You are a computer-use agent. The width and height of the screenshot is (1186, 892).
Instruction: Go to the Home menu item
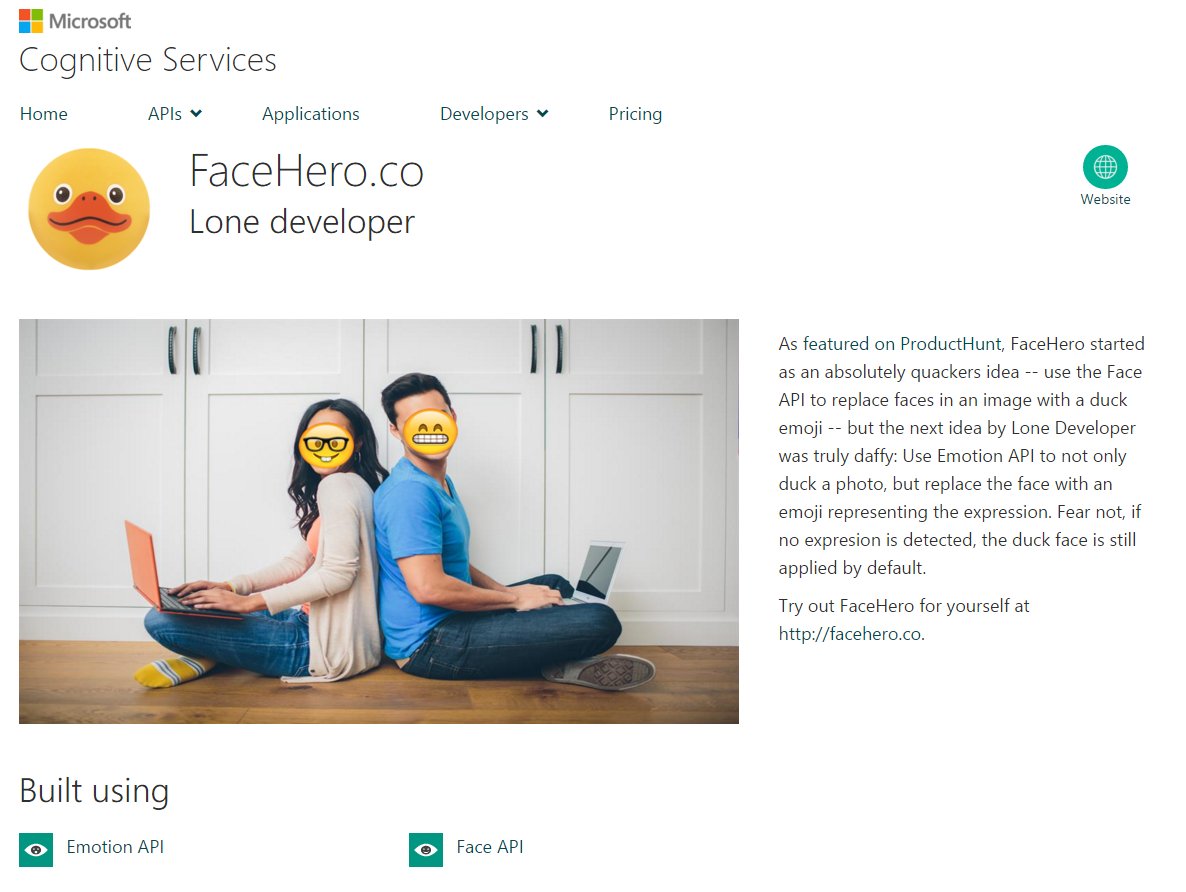43,113
